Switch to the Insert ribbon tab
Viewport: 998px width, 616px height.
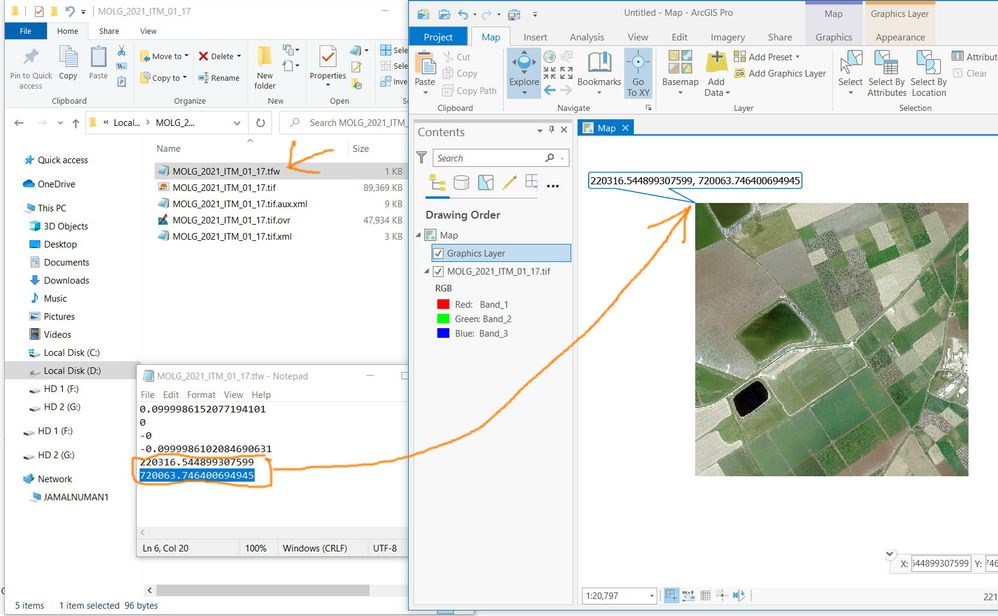click(x=535, y=37)
